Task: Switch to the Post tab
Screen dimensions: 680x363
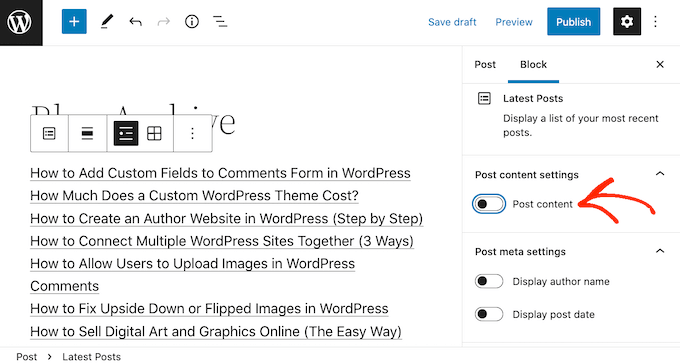Action: (485, 65)
